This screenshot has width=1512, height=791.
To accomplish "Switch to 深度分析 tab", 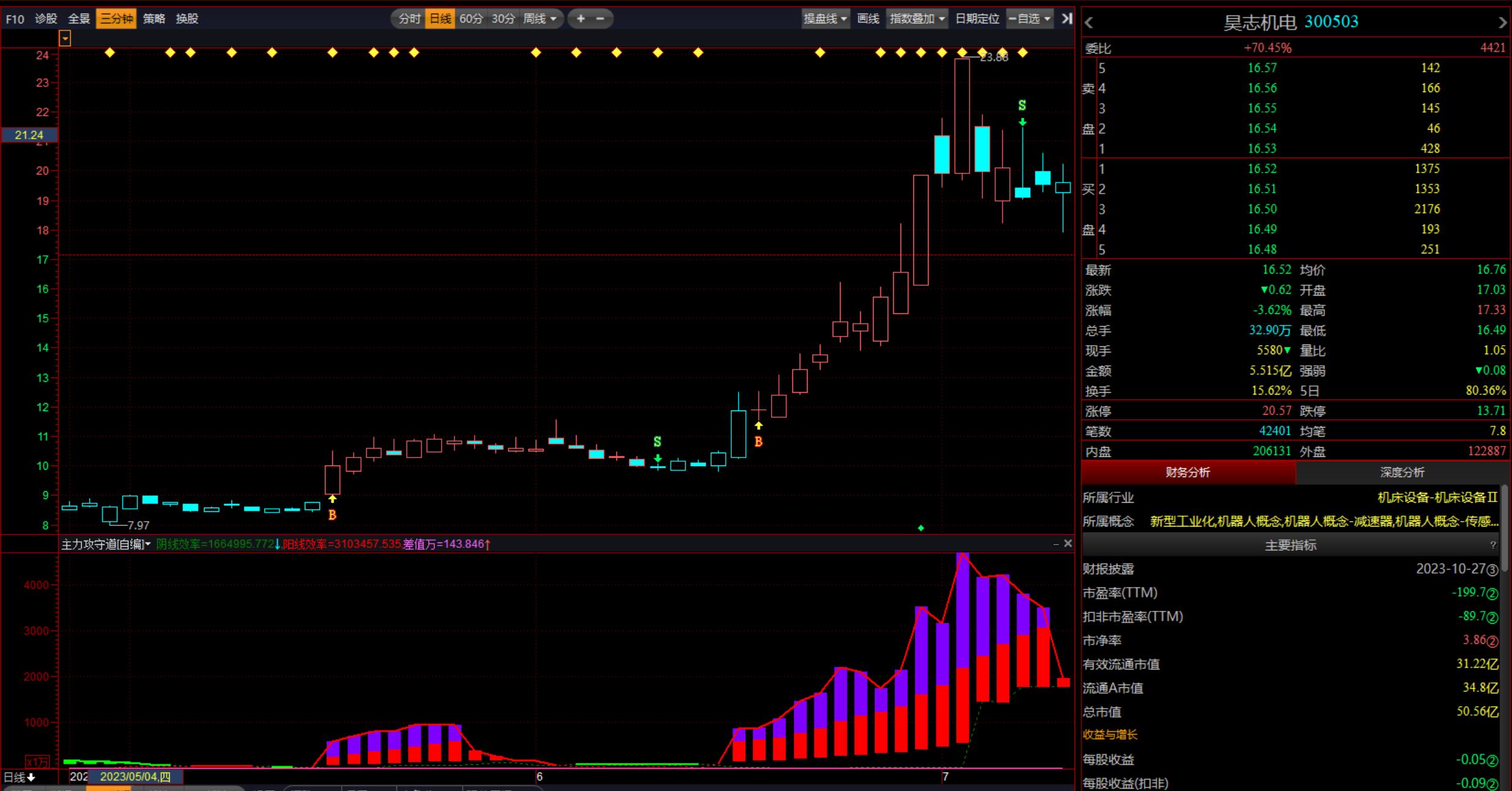I will (x=1402, y=472).
